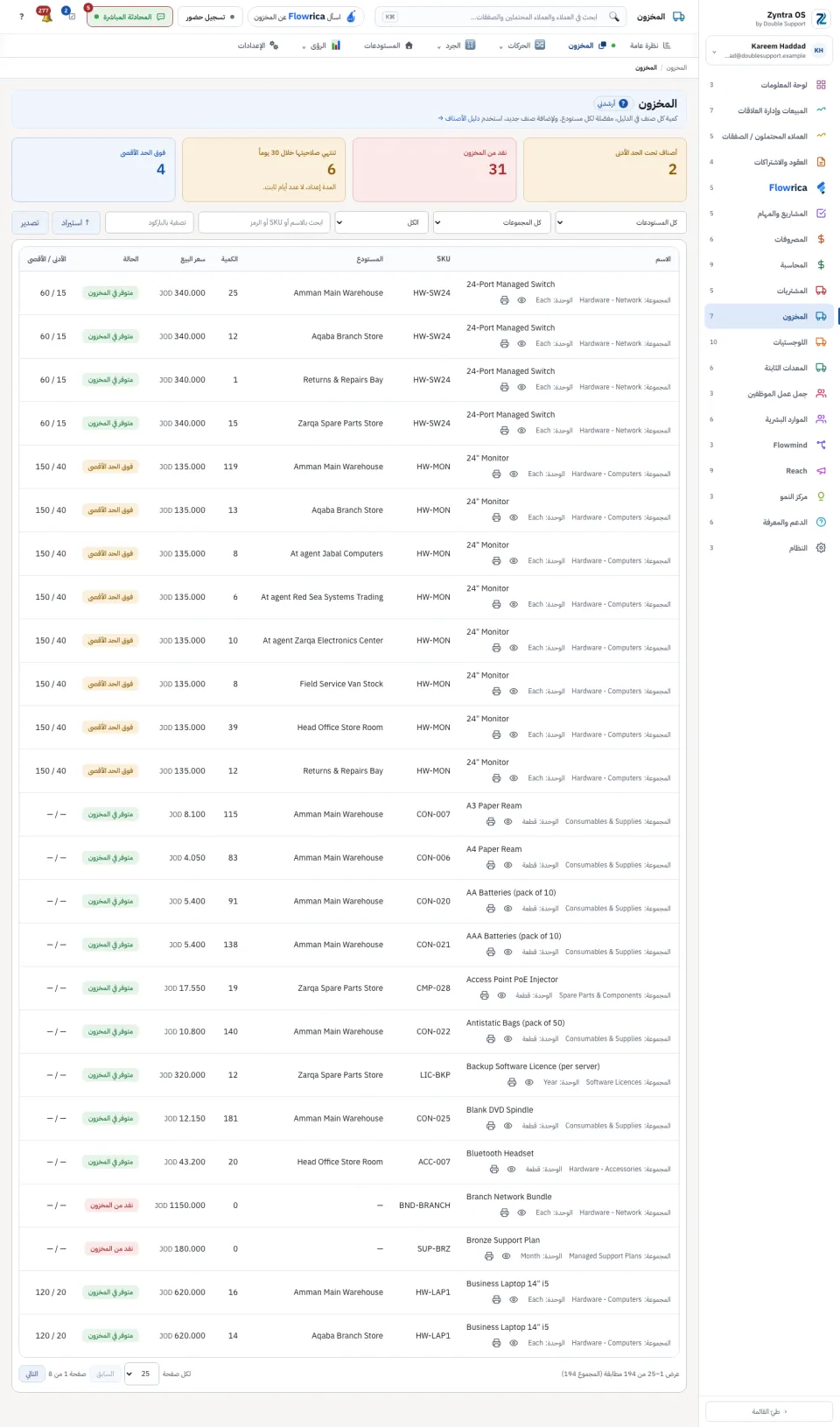Click the SKU or name search field
840x1427 pixels.
(264, 222)
